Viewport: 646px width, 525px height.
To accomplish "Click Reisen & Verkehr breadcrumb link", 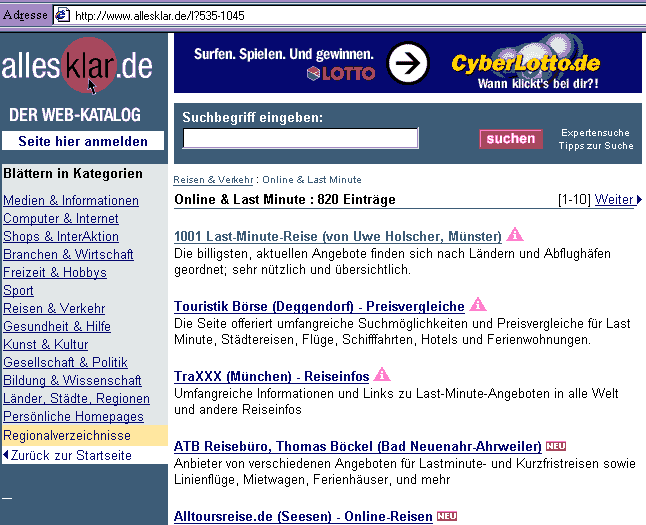I will 213,180.
